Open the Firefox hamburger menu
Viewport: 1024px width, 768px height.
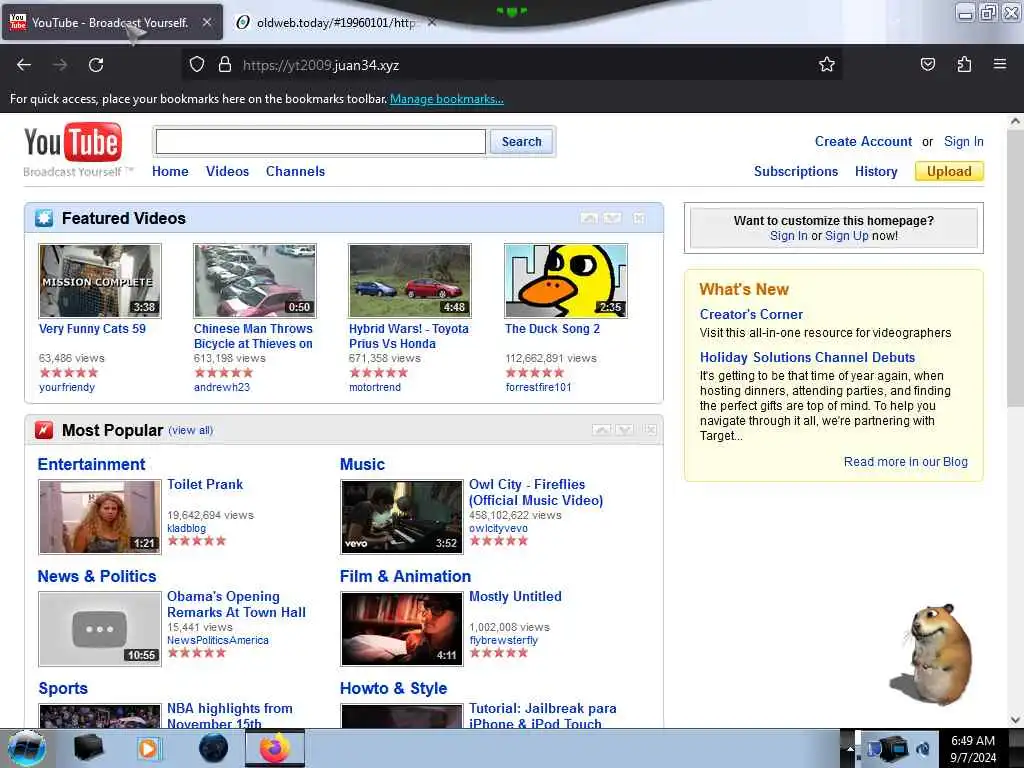click(x=1000, y=64)
